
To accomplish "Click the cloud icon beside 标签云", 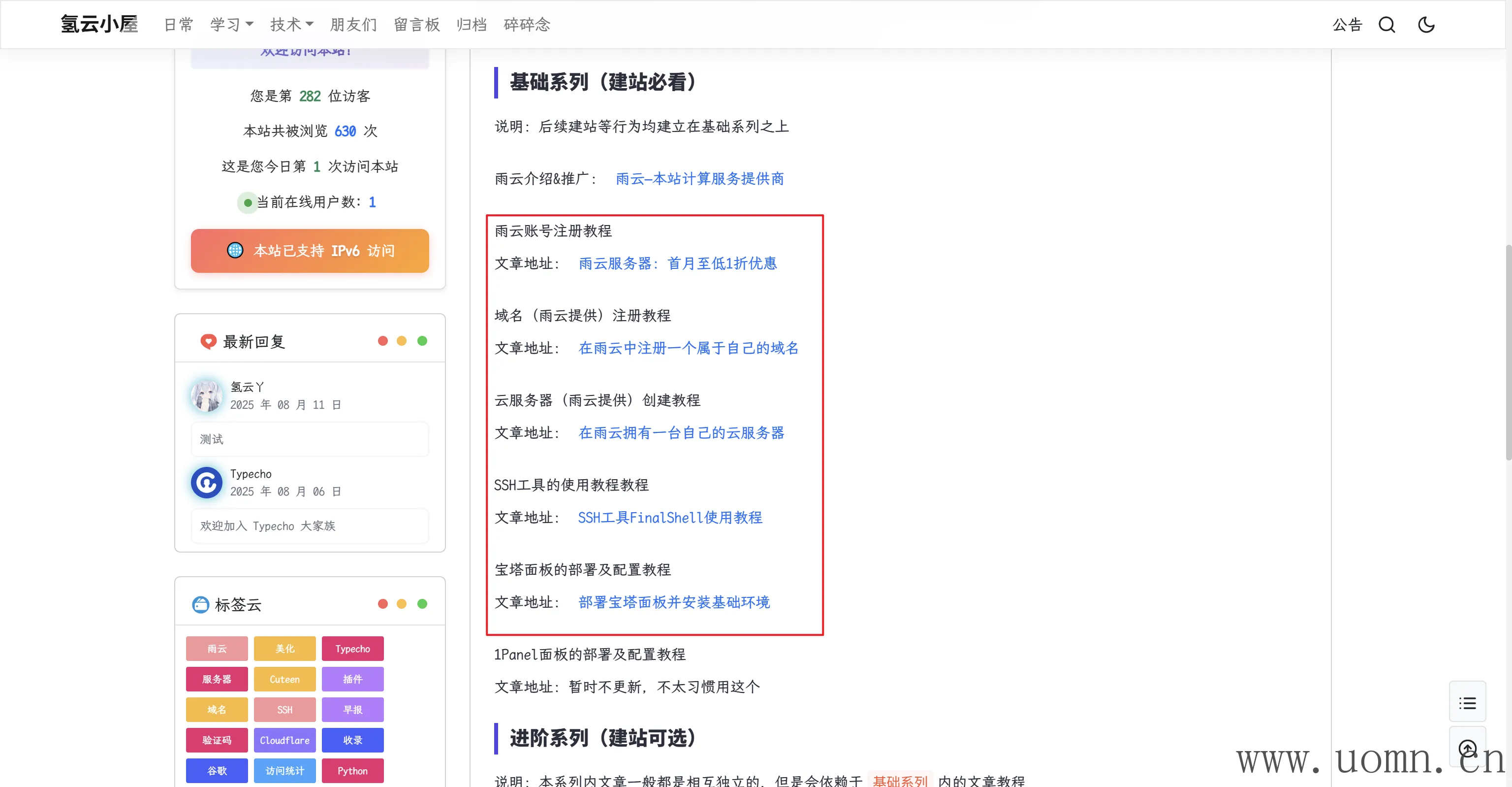I will click(200, 604).
